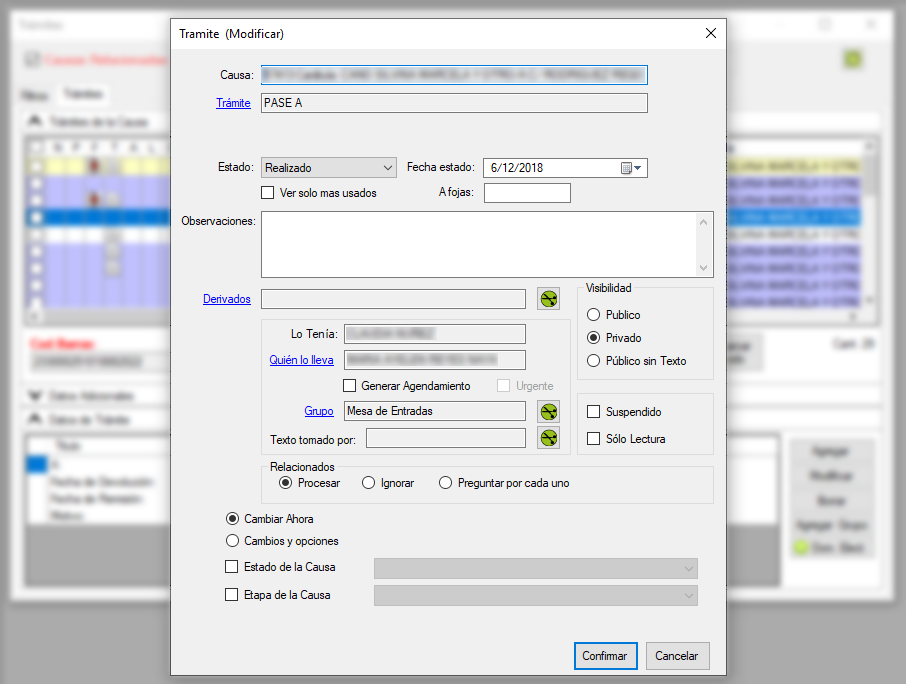Click the green icon beside Texto tomado por
Image resolution: width=906 pixels, height=684 pixels.
click(549, 438)
